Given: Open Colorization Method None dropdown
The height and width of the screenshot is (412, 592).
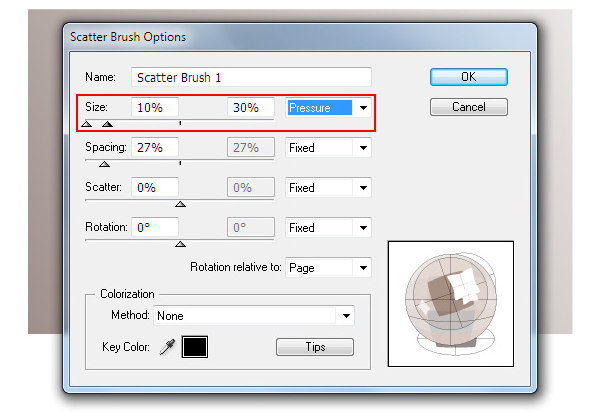Looking at the screenshot, I should 254,315.
